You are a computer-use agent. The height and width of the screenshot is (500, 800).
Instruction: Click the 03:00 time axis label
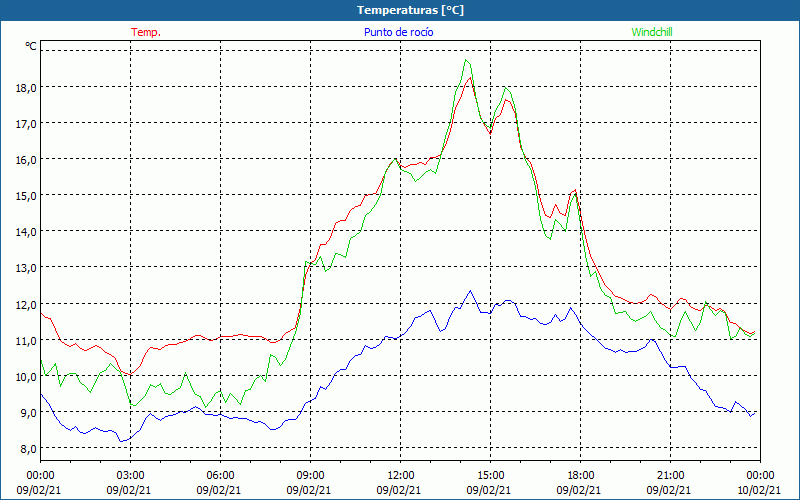(131, 476)
